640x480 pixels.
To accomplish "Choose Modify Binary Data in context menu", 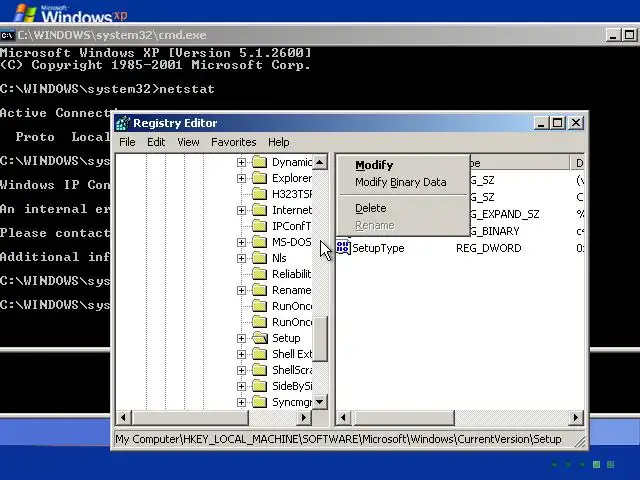I will tap(400, 182).
